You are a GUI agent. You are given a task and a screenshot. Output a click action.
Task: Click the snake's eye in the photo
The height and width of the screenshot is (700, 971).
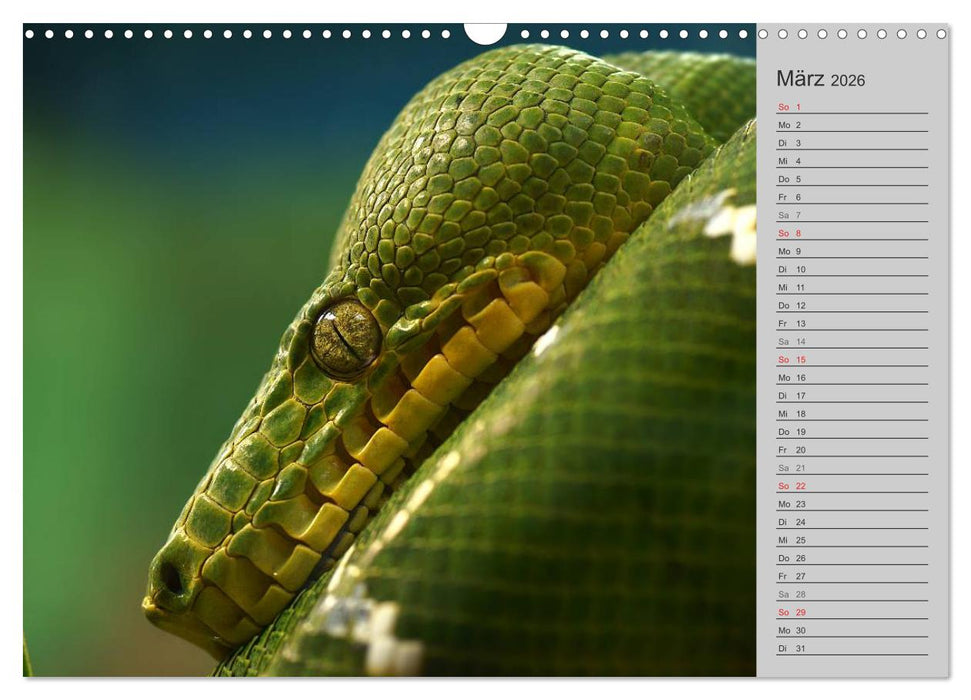click(x=345, y=340)
